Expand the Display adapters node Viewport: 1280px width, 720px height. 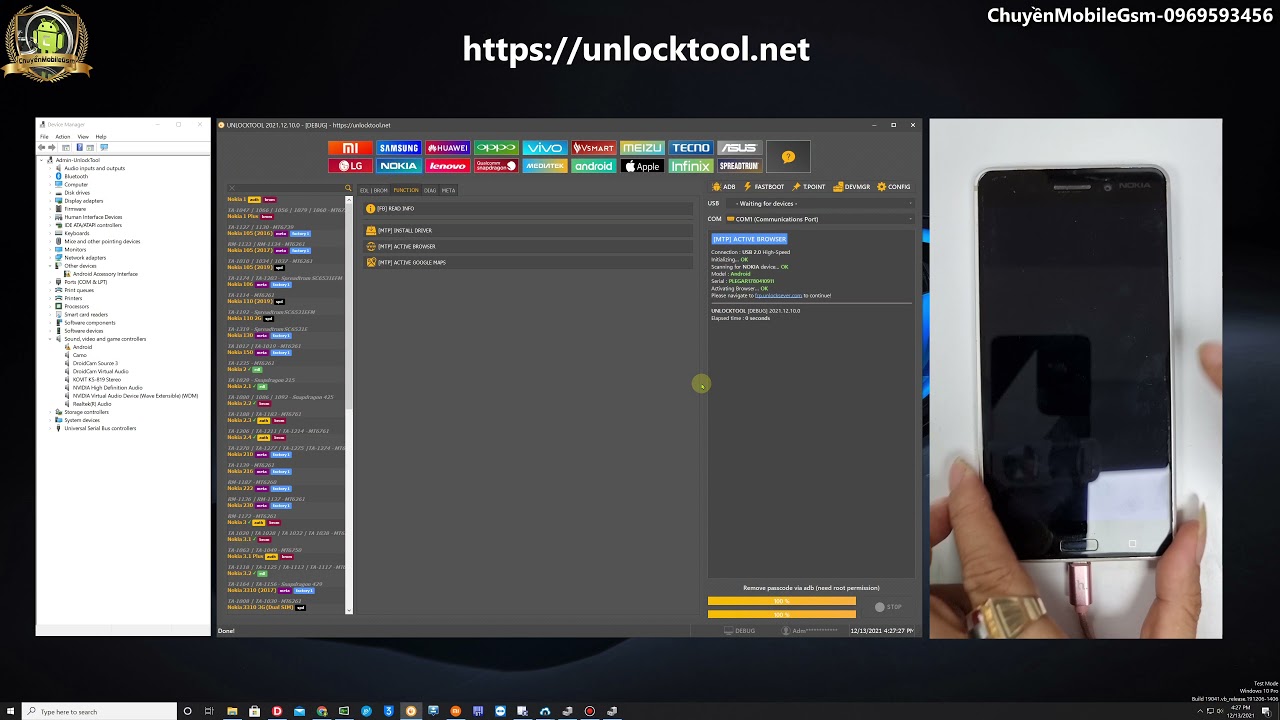[50, 201]
